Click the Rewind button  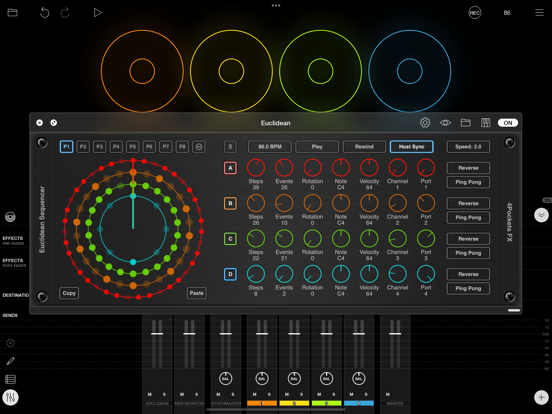[364, 147]
